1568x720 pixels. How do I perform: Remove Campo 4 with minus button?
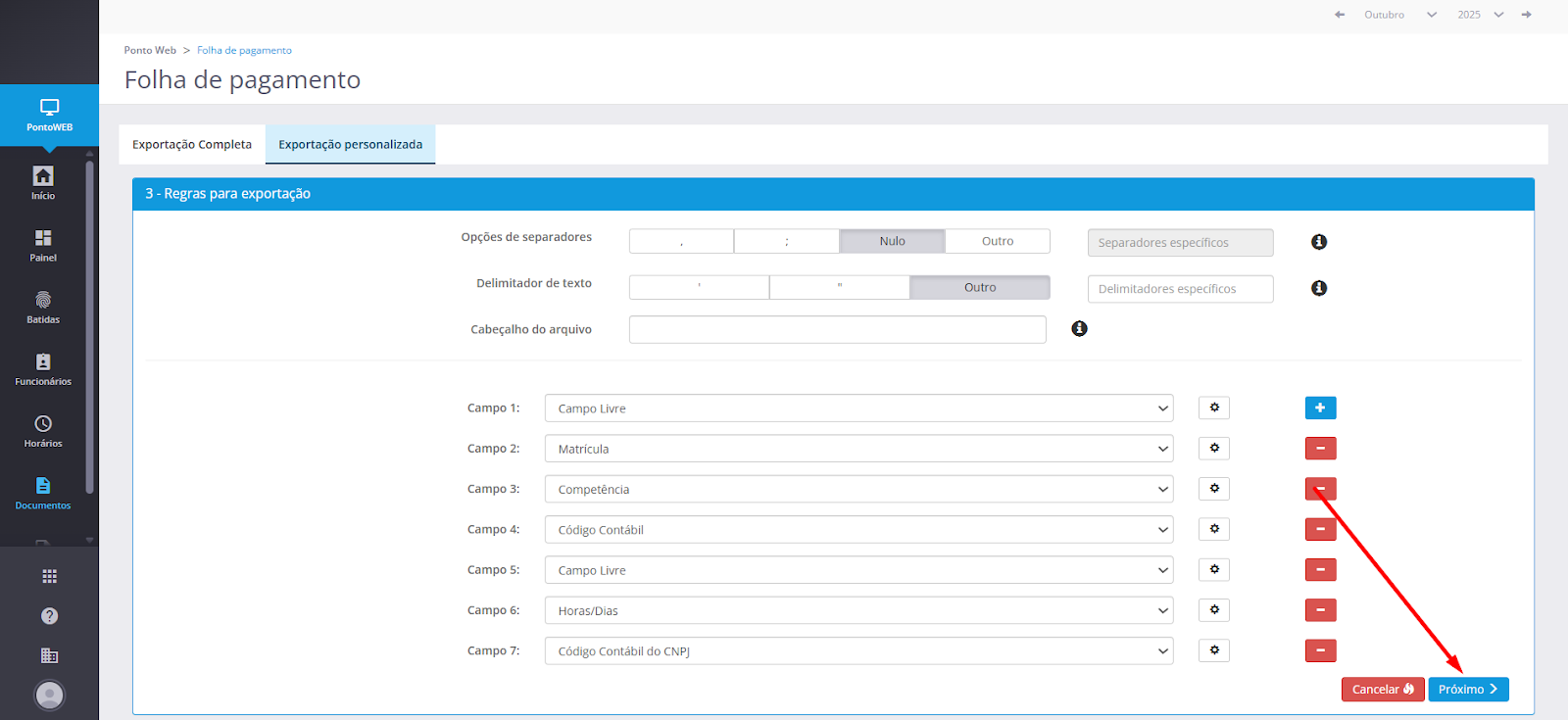[x=1320, y=529]
